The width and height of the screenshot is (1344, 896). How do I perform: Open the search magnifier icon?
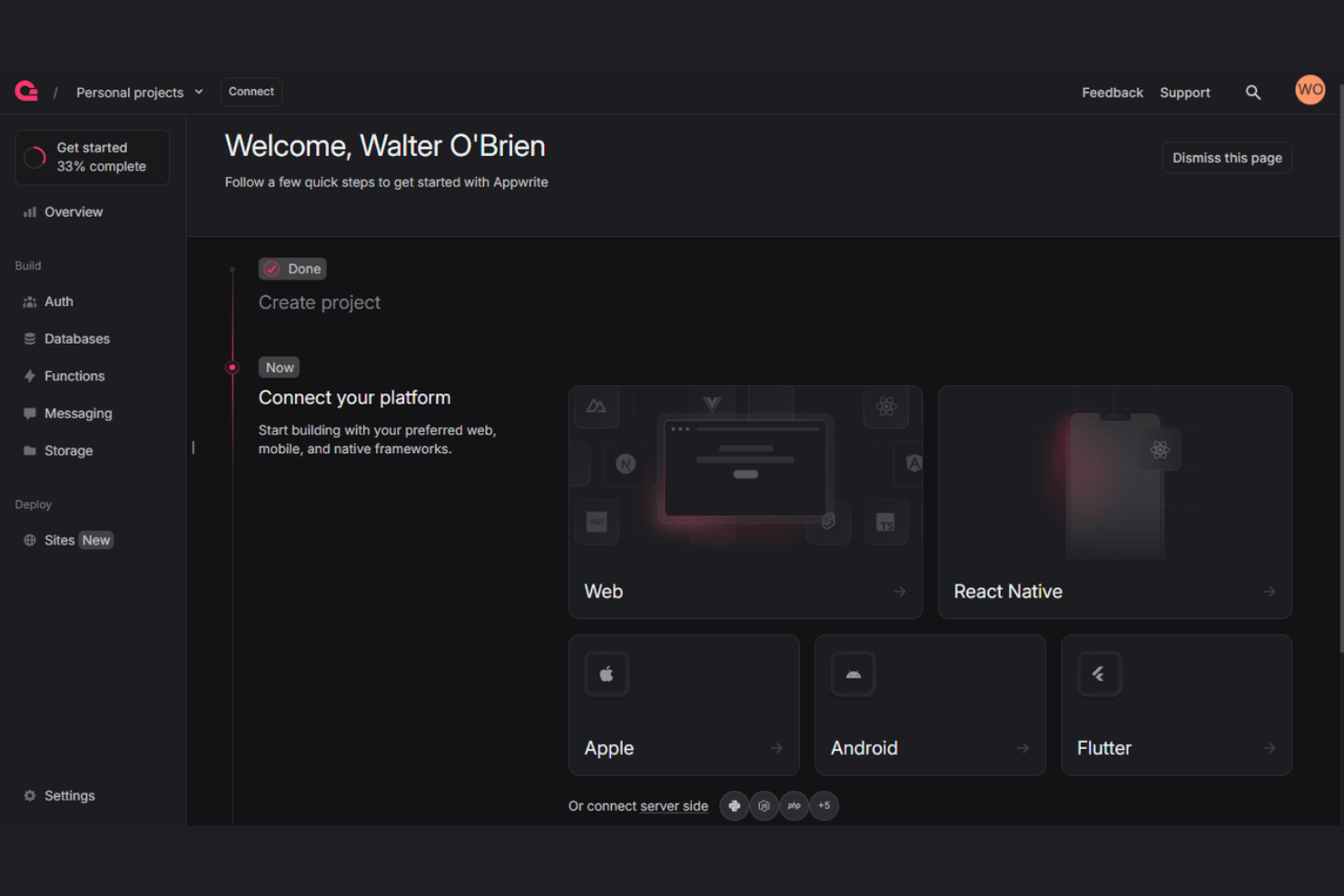[x=1252, y=93]
